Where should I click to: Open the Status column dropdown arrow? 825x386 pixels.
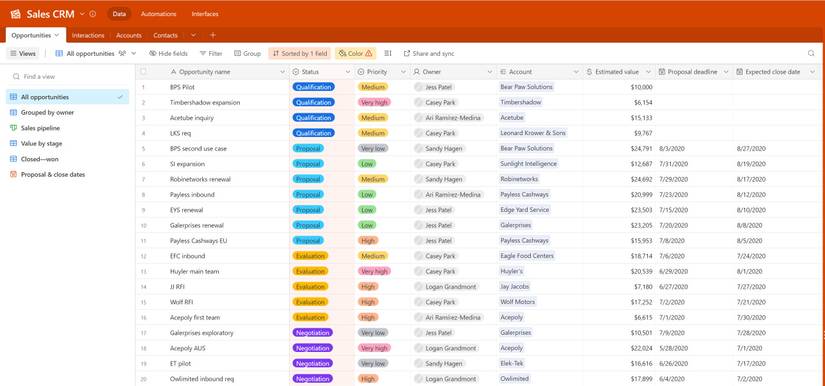(348, 72)
